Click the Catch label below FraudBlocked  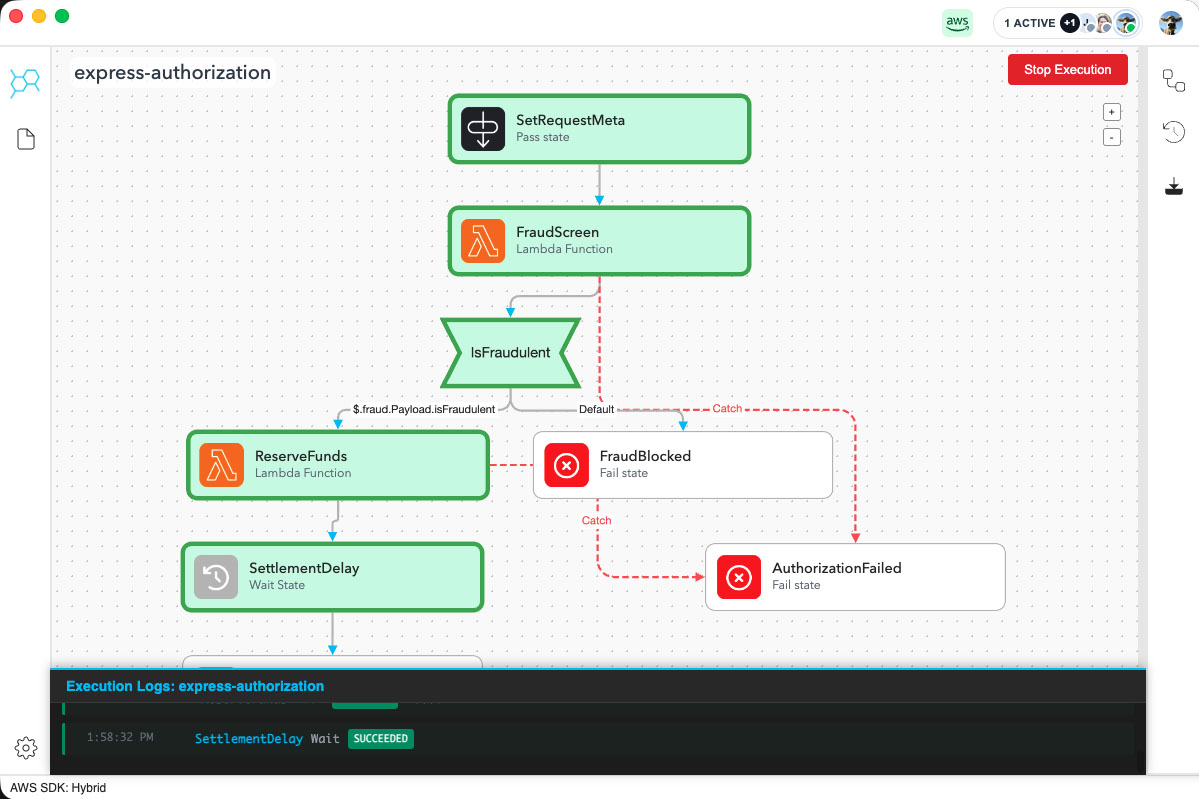[596, 520]
